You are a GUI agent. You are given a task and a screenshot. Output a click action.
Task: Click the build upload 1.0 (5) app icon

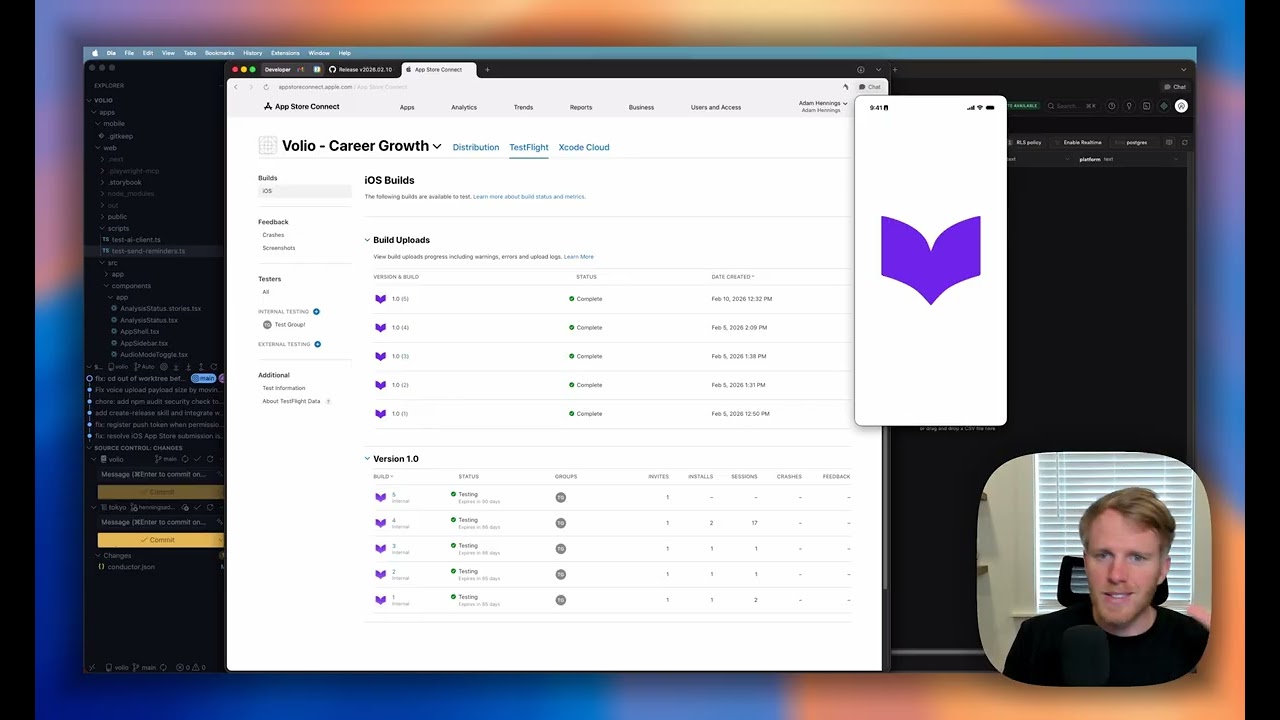point(380,299)
